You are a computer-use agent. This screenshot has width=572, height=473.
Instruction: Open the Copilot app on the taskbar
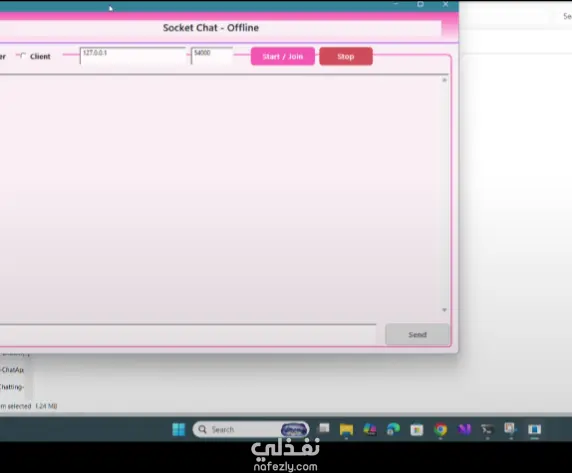[x=370, y=429]
